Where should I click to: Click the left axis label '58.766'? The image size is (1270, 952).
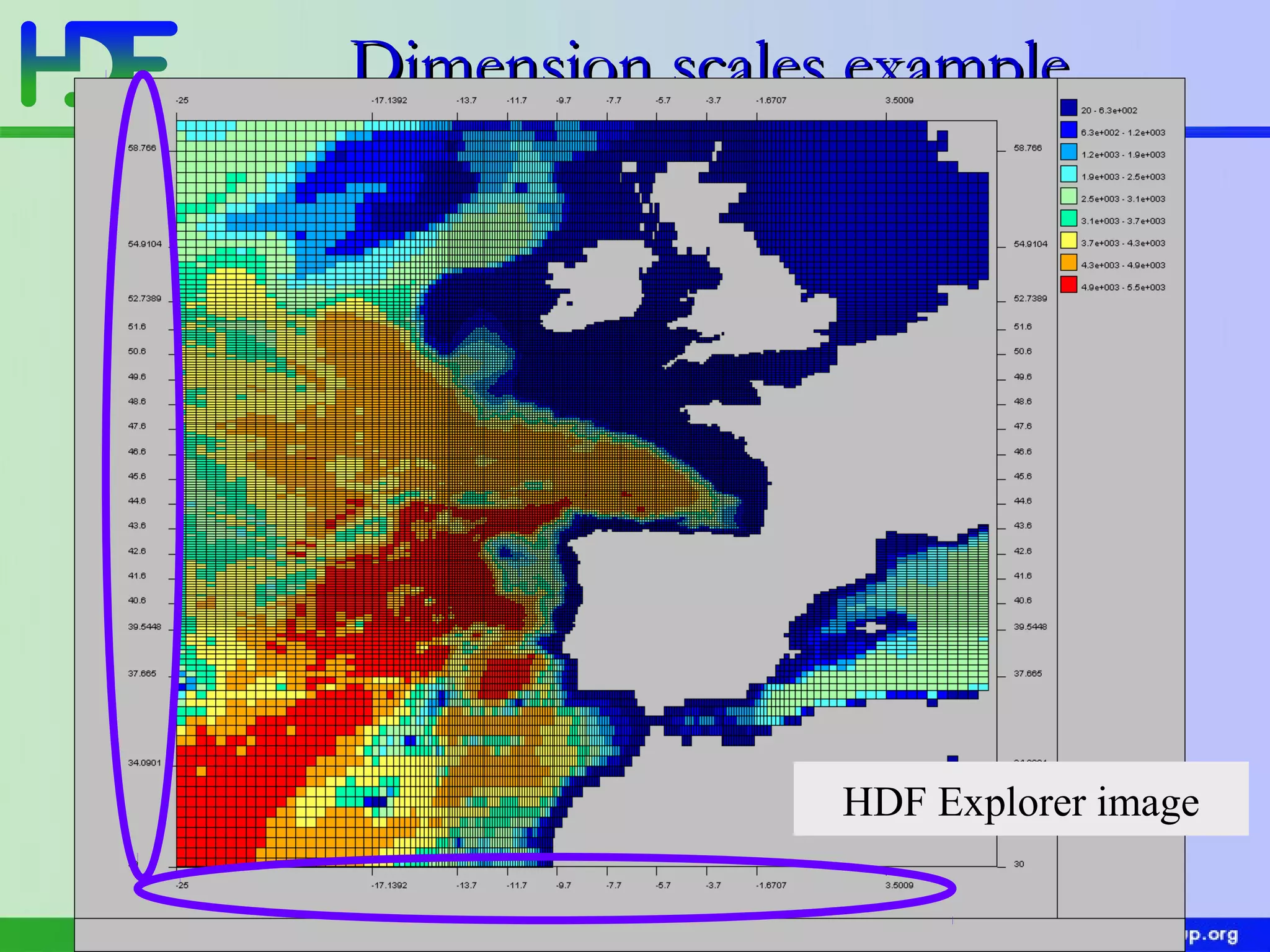point(142,148)
